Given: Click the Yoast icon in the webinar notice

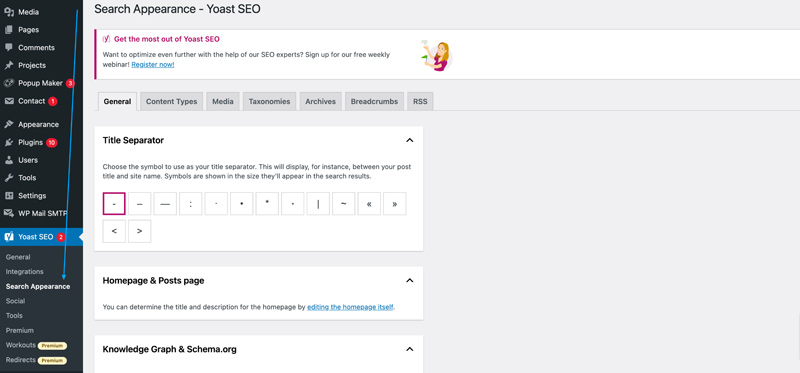Looking at the screenshot, I should tap(106, 38).
